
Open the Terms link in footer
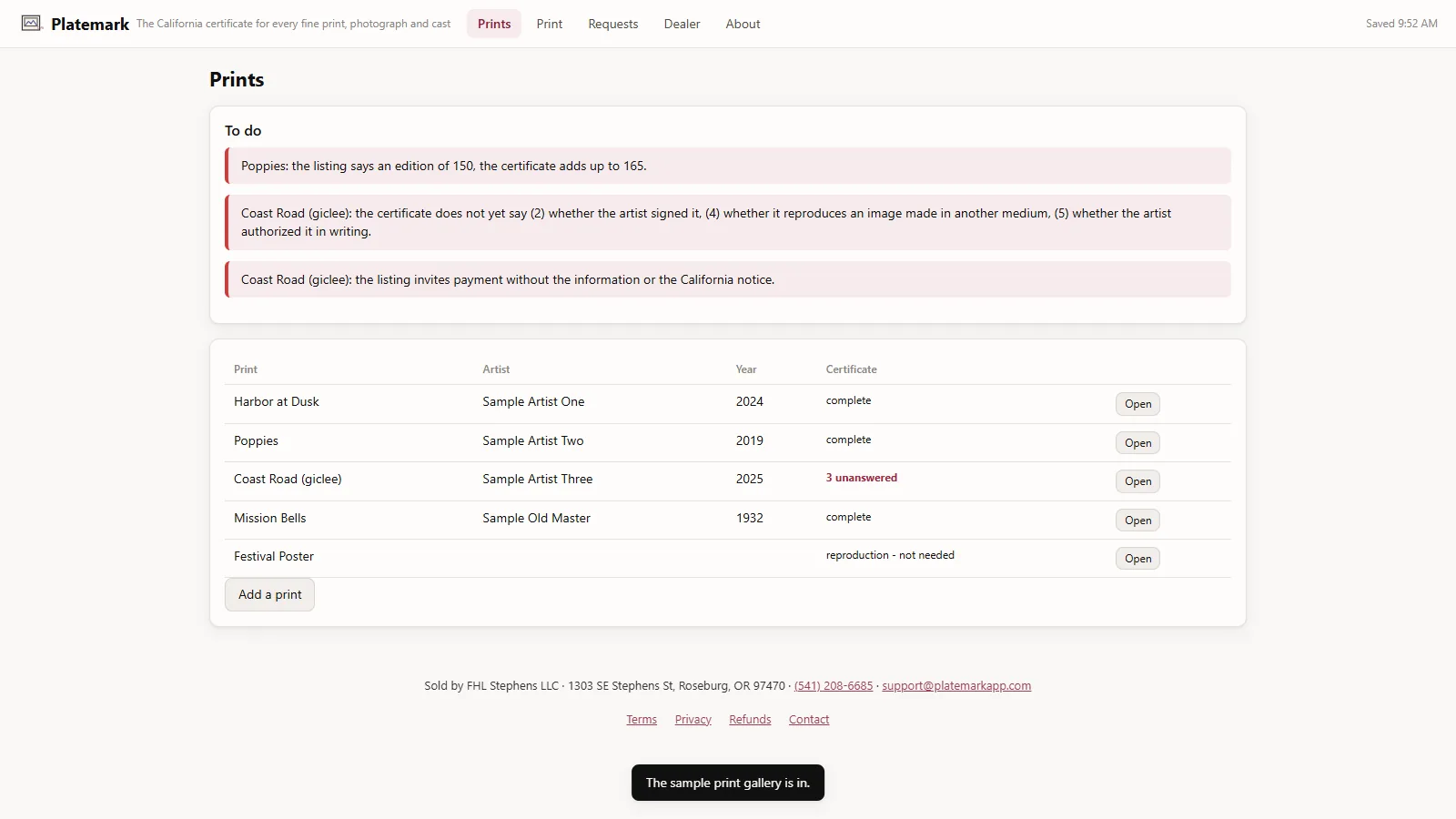(x=642, y=720)
